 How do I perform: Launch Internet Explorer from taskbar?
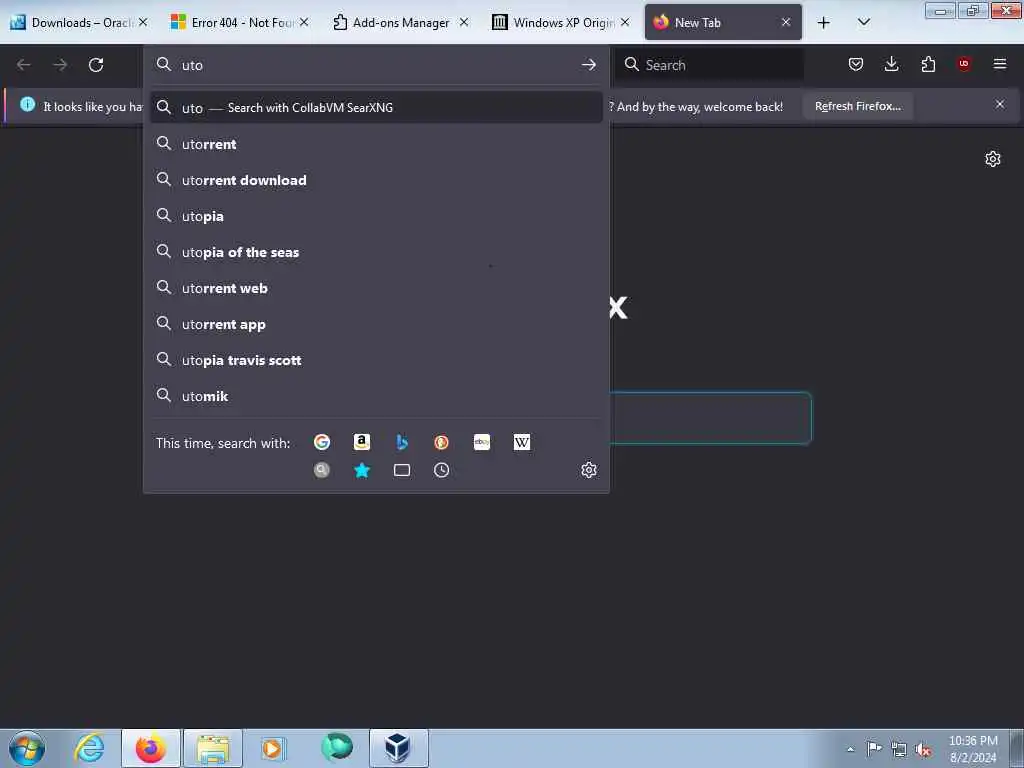click(89, 748)
